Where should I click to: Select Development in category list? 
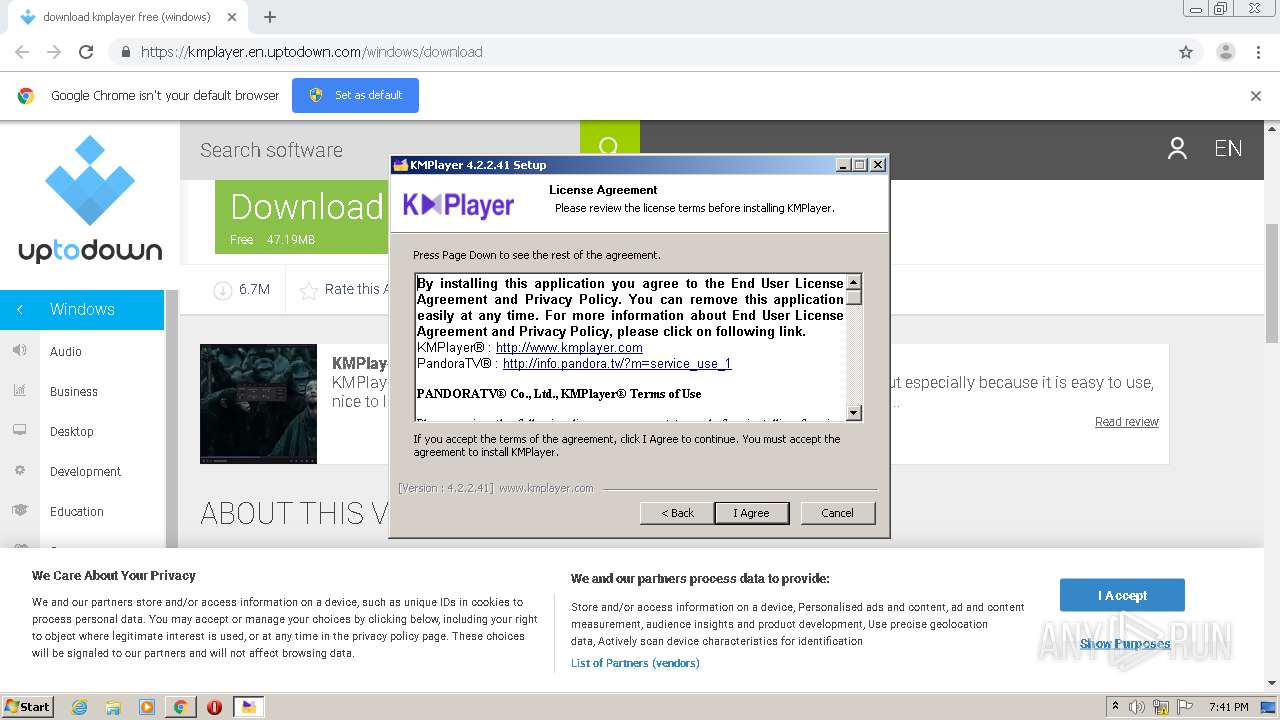(x=85, y=471)
